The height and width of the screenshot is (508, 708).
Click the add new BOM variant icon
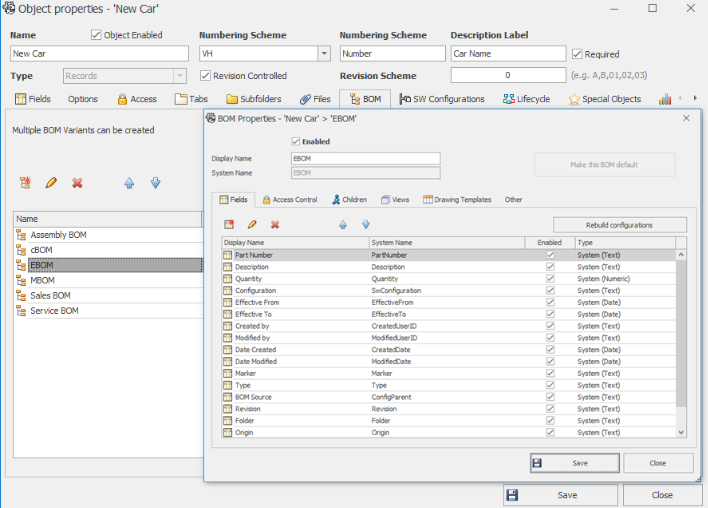point(25,183)
